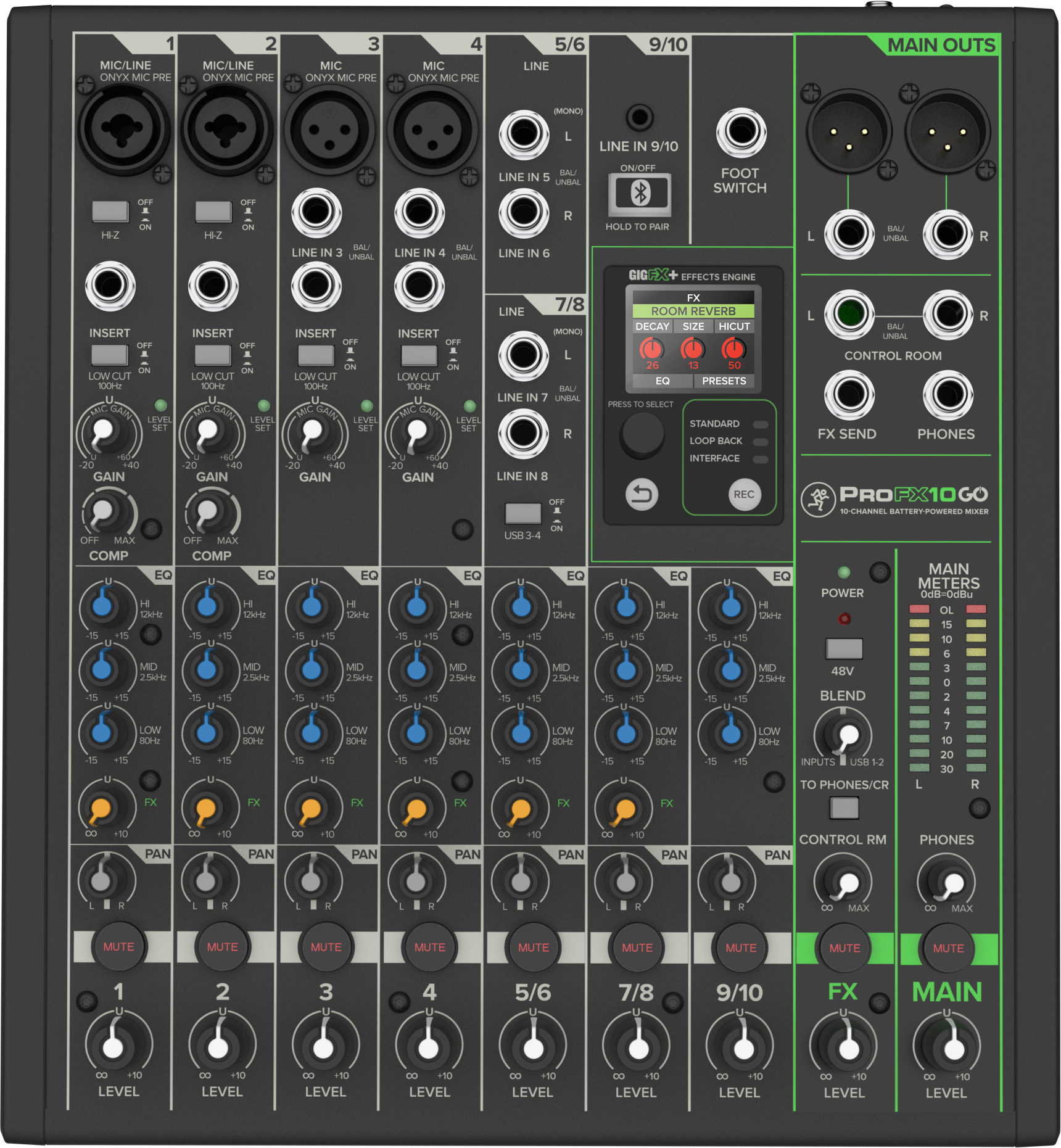Enable the channel 3 LOW CUT switch

click(315, 356)
